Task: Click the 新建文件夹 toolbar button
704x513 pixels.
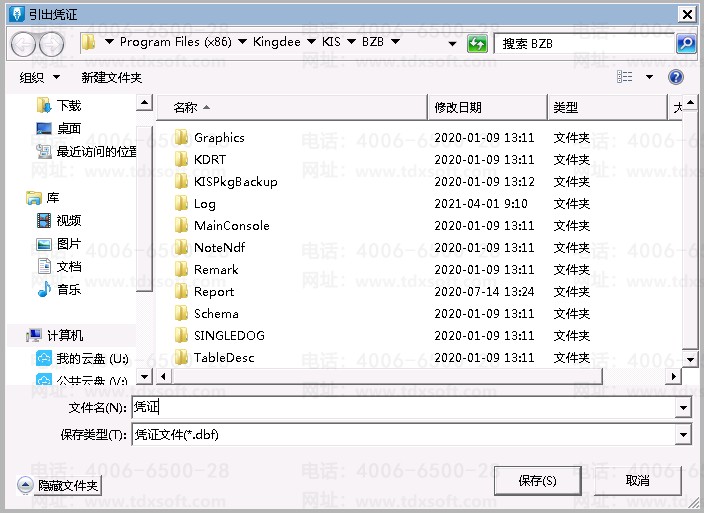Action: (x=111, y=77)
